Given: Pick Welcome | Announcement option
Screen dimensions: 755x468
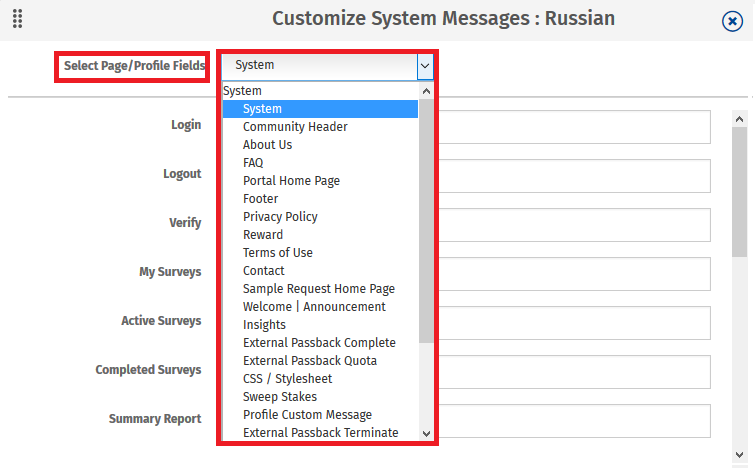Looking at the screenshot, I should (314, 307).
